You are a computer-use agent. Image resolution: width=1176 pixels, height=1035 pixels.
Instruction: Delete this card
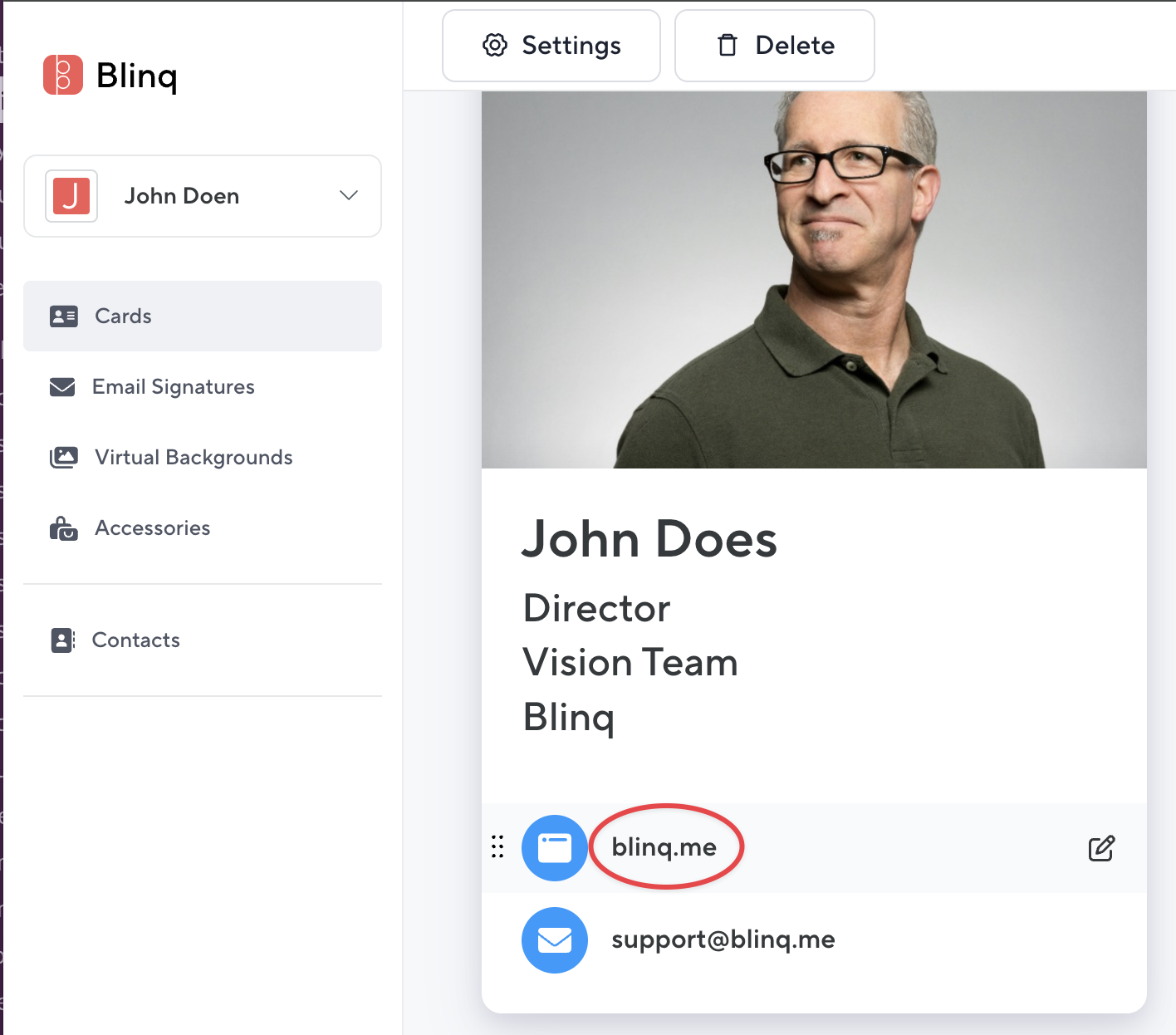point(775,46)
